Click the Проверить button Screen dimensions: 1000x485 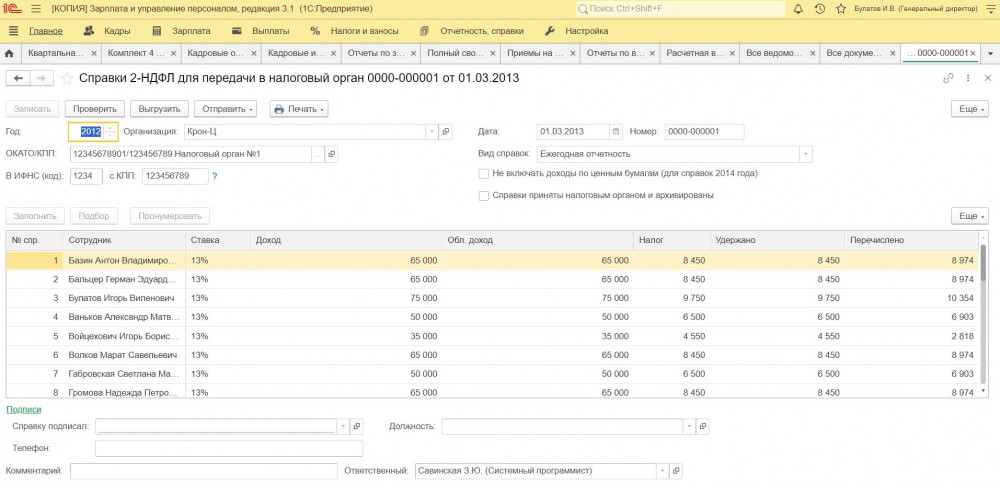click(96, 108)
